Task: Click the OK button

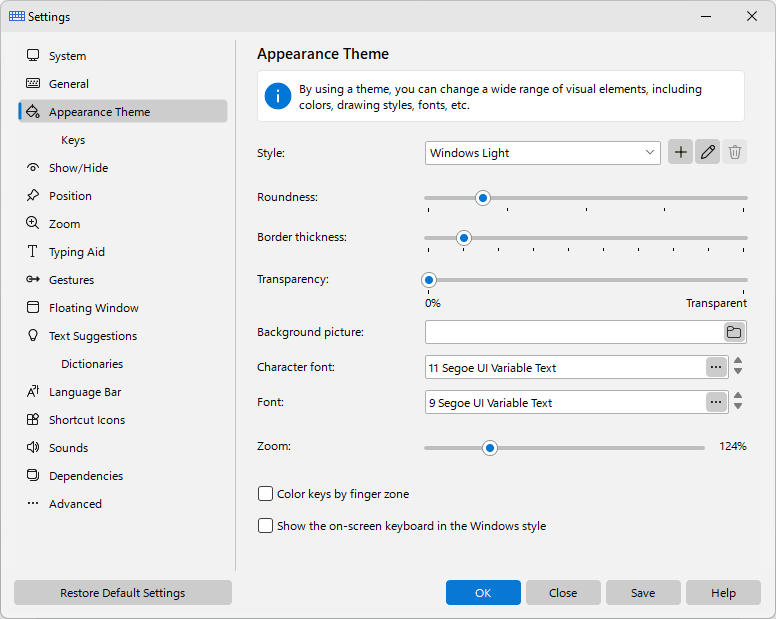Action: (483, 592)
